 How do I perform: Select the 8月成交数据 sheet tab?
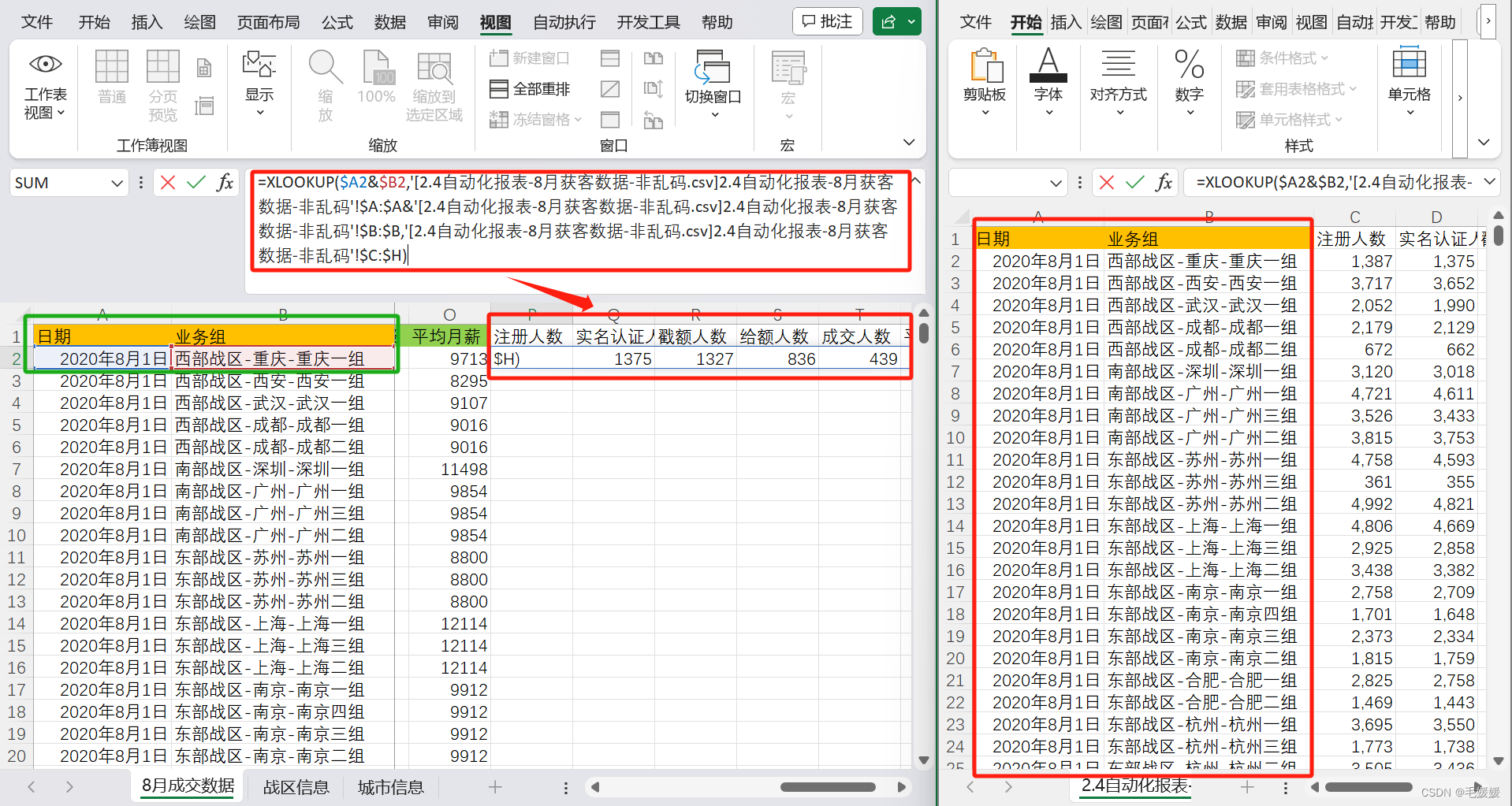[x=188, y=786]
